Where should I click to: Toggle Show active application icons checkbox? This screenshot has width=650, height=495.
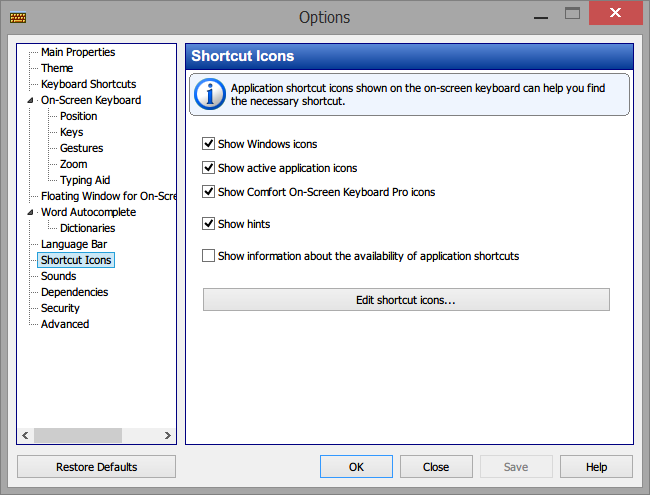[x=208, y=168]
